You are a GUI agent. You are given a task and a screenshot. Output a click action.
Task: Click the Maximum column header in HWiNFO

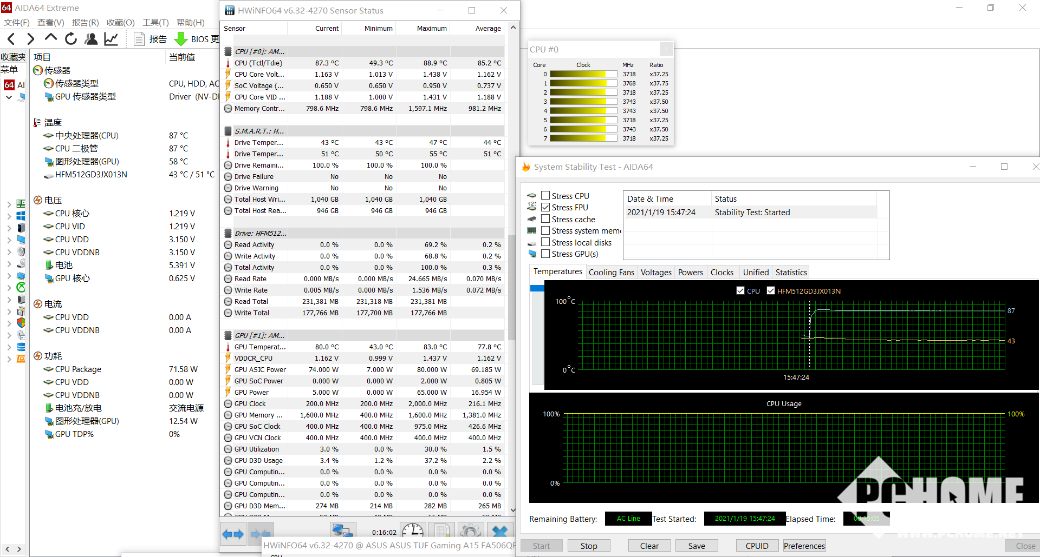[x=423, y=29]
